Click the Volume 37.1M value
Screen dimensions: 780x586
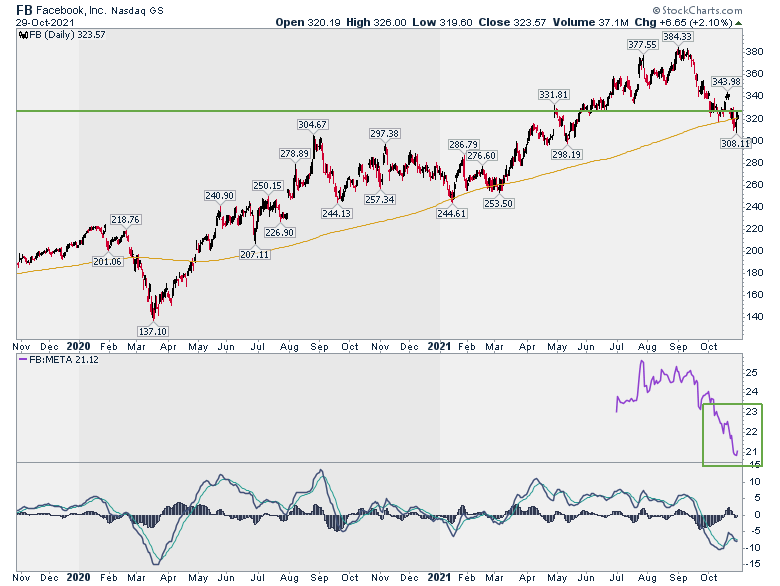tap(590, 22)
